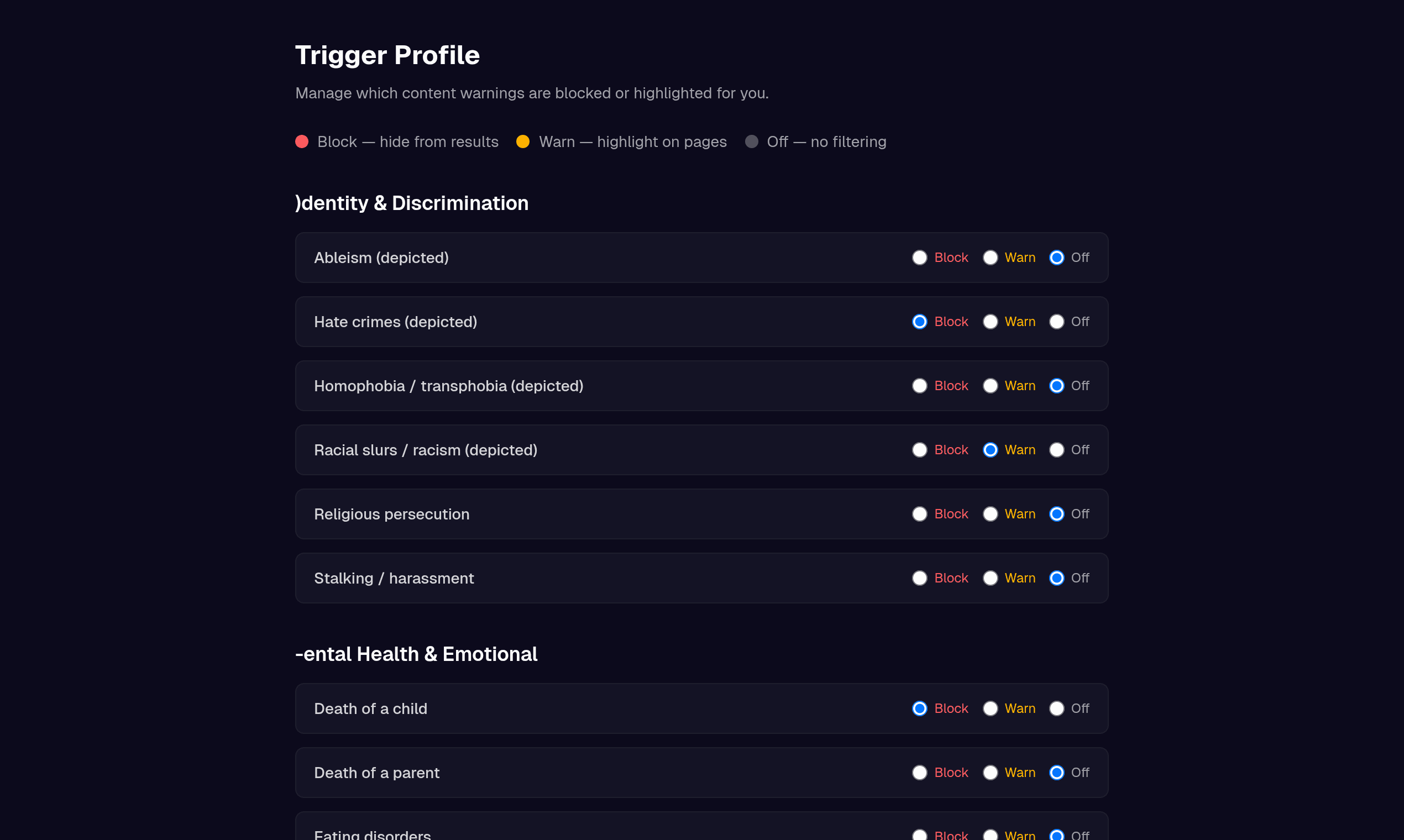The image size is (1404, 840).
Task: Block Homophobia / transphobia (depicted) content
Action: click(x=919, y=386)
